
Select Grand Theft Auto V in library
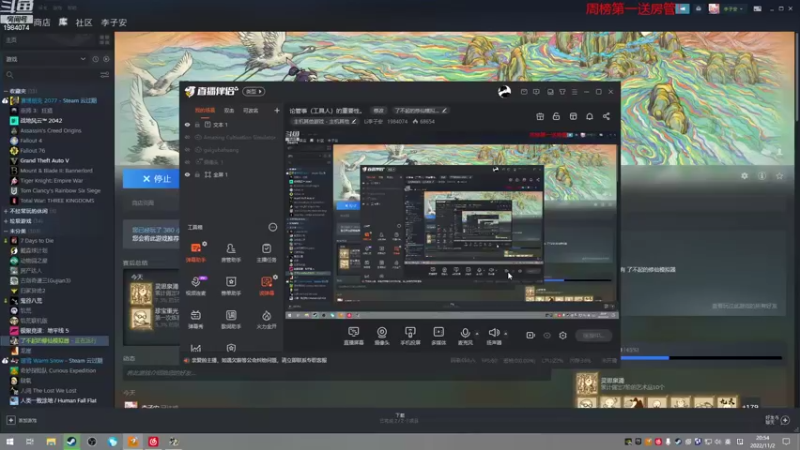tap(44, 160)
